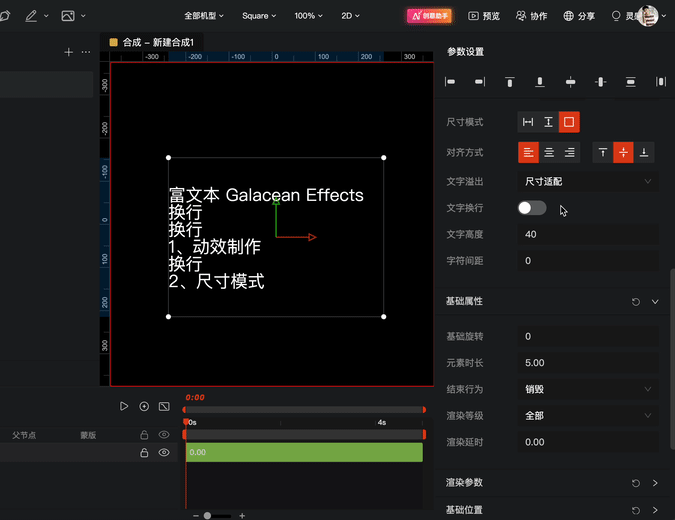Viewport: 675px width, 520px height.
Task: Set vertical text alignment to bottom
Action: tap(644, 152)
